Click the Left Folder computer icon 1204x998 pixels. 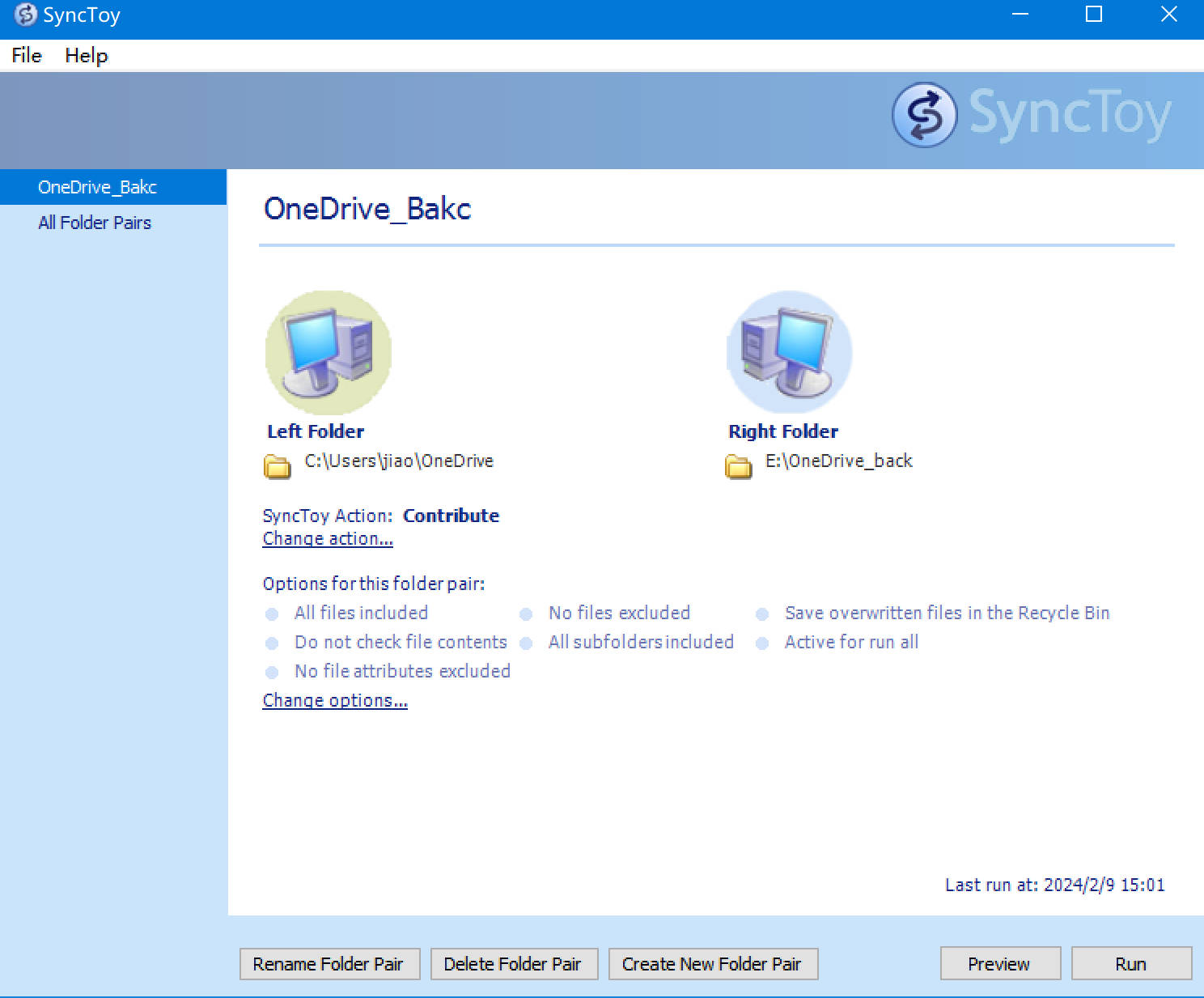coord(329,353)
